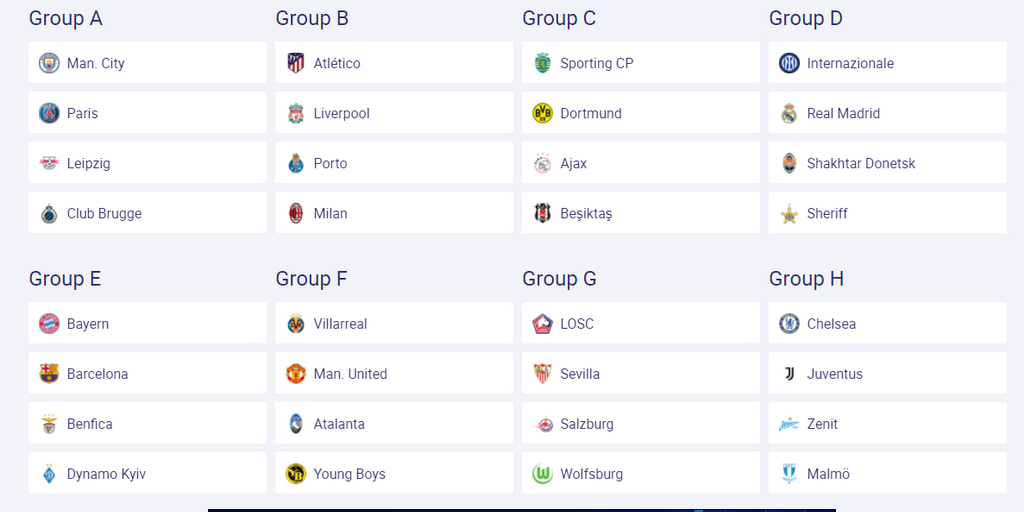This screenshot has width=1024, height=512.
Task: Click the Real Madrid crest
Action: click(790, 114)
